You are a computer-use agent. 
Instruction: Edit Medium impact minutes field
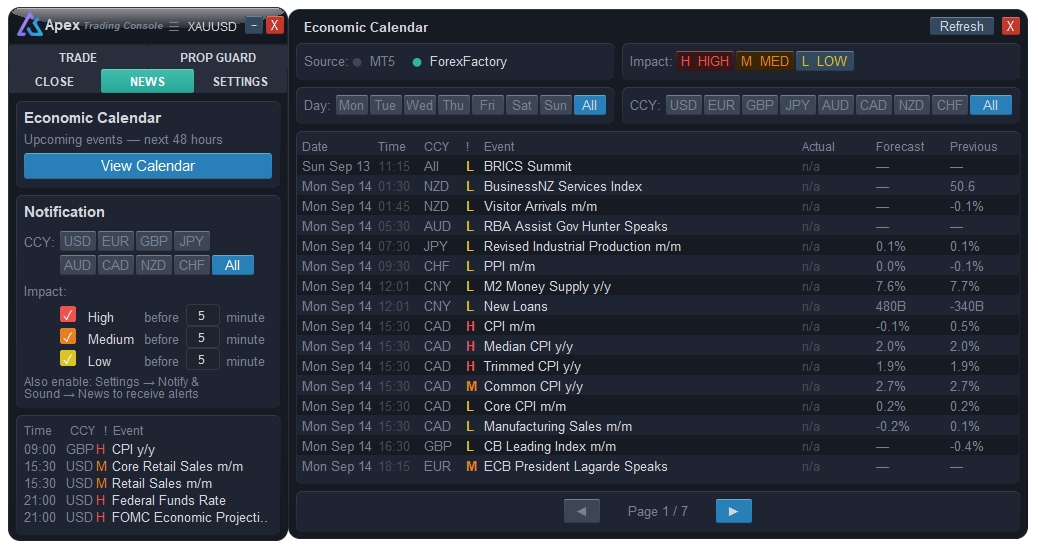(x=202, y=338)
